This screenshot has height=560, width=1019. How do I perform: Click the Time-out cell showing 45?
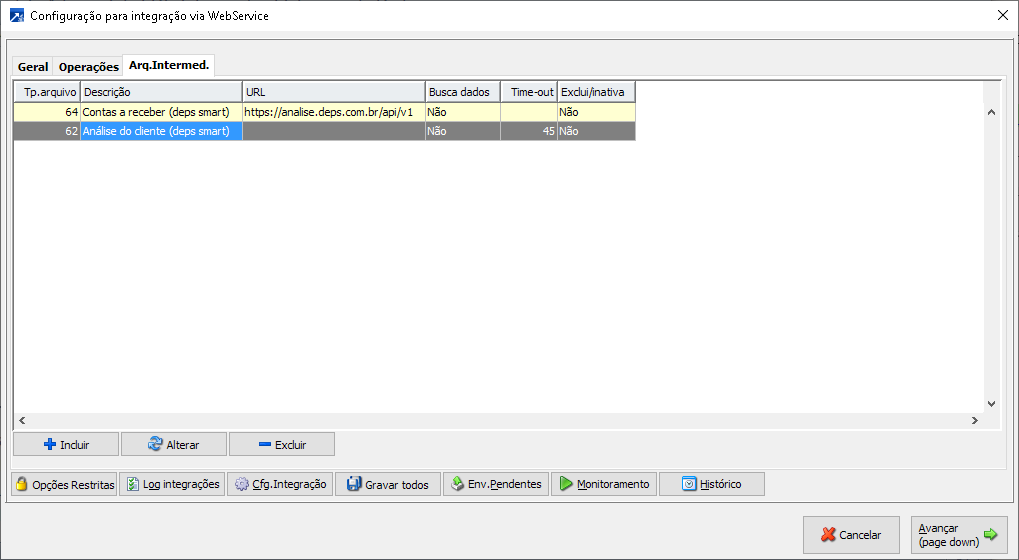(529, 131)
